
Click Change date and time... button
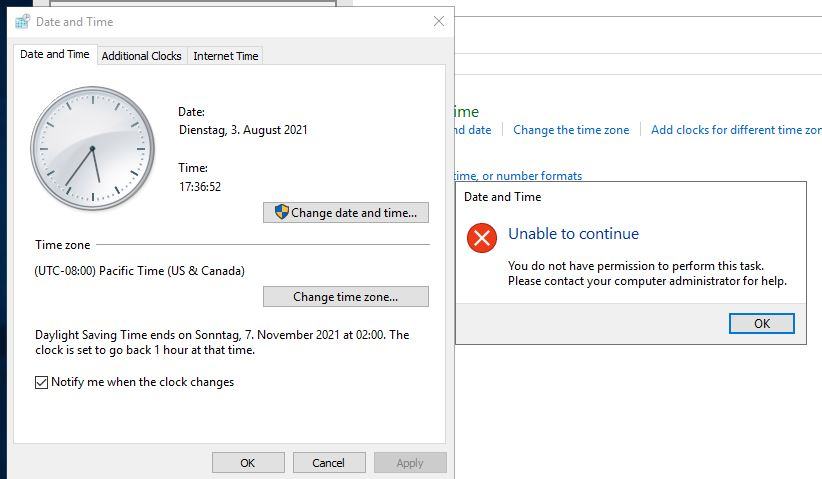(345, 213)
